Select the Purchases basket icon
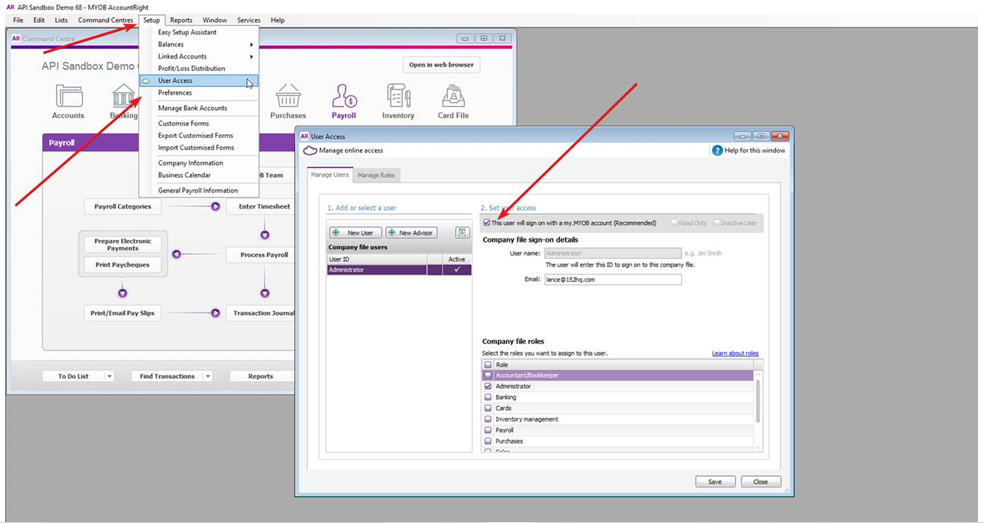The height and width of the screenshot is (523, 984). click(288, 96)
